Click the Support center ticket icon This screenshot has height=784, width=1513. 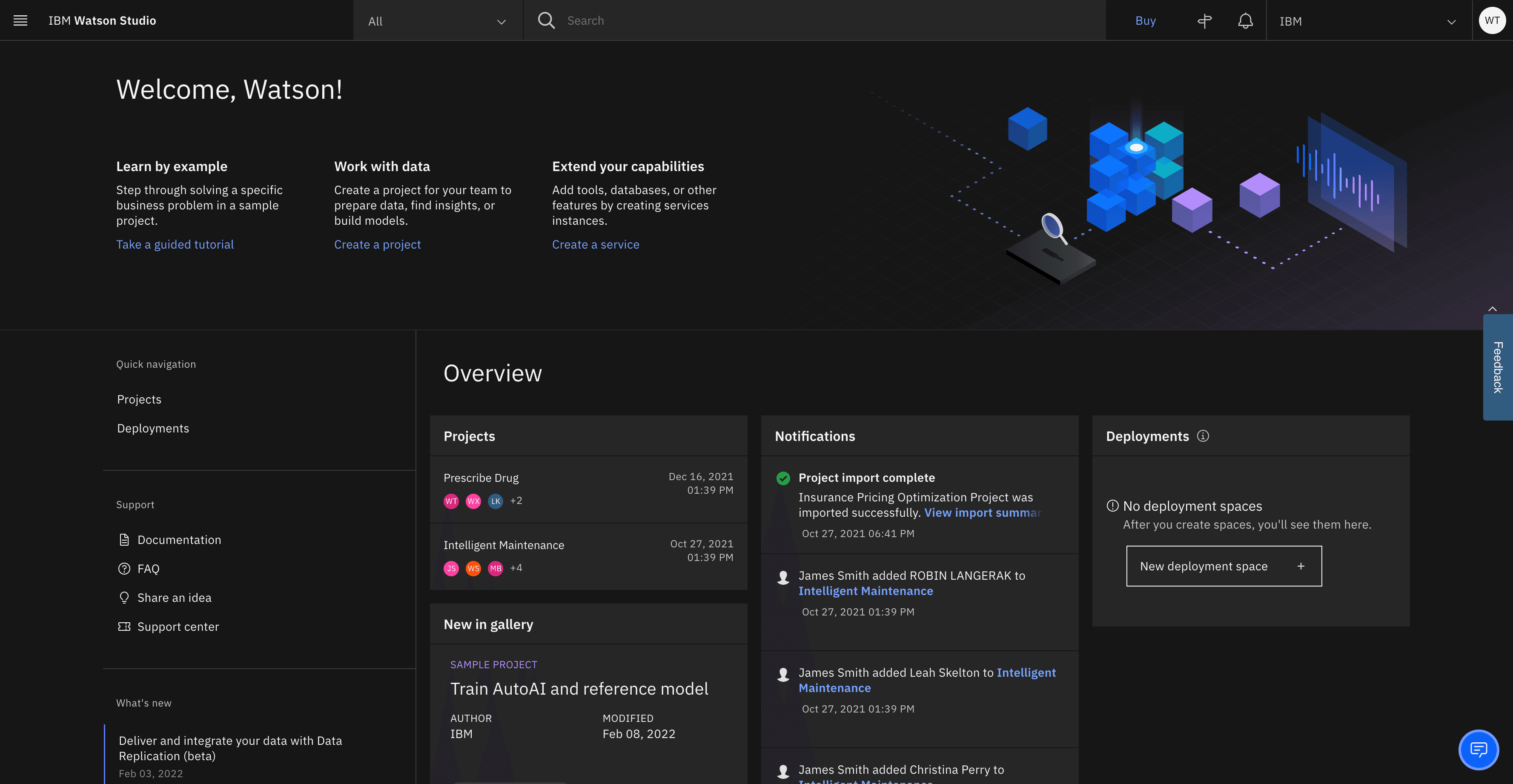pyautogui.click(x=124, y=627)
